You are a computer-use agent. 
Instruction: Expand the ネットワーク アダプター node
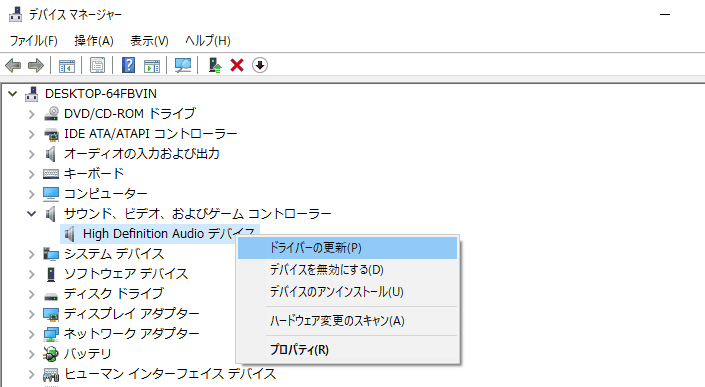[x=31, y=334]
